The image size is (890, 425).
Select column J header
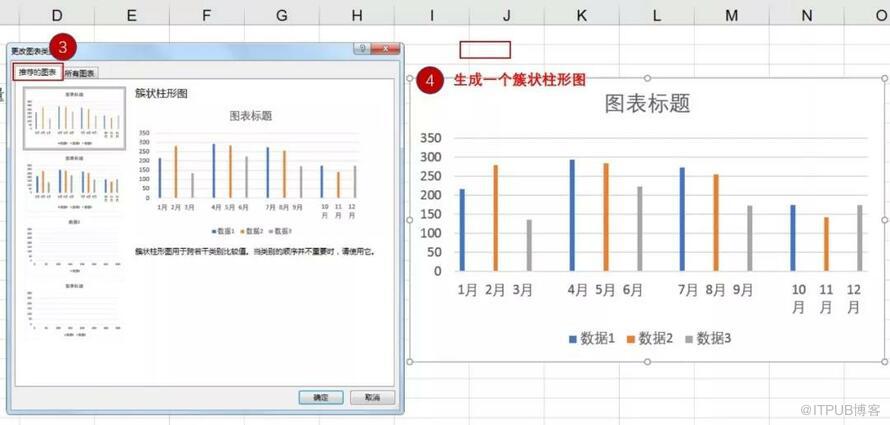click(506, 16)
